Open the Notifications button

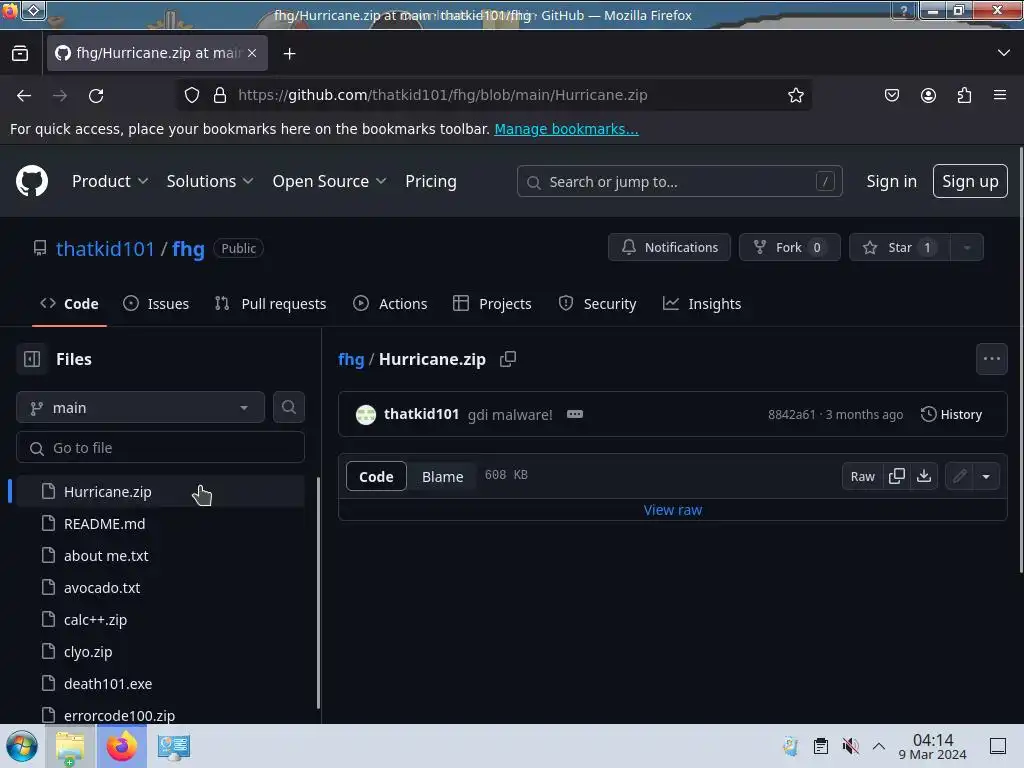(x=669, y=248)
